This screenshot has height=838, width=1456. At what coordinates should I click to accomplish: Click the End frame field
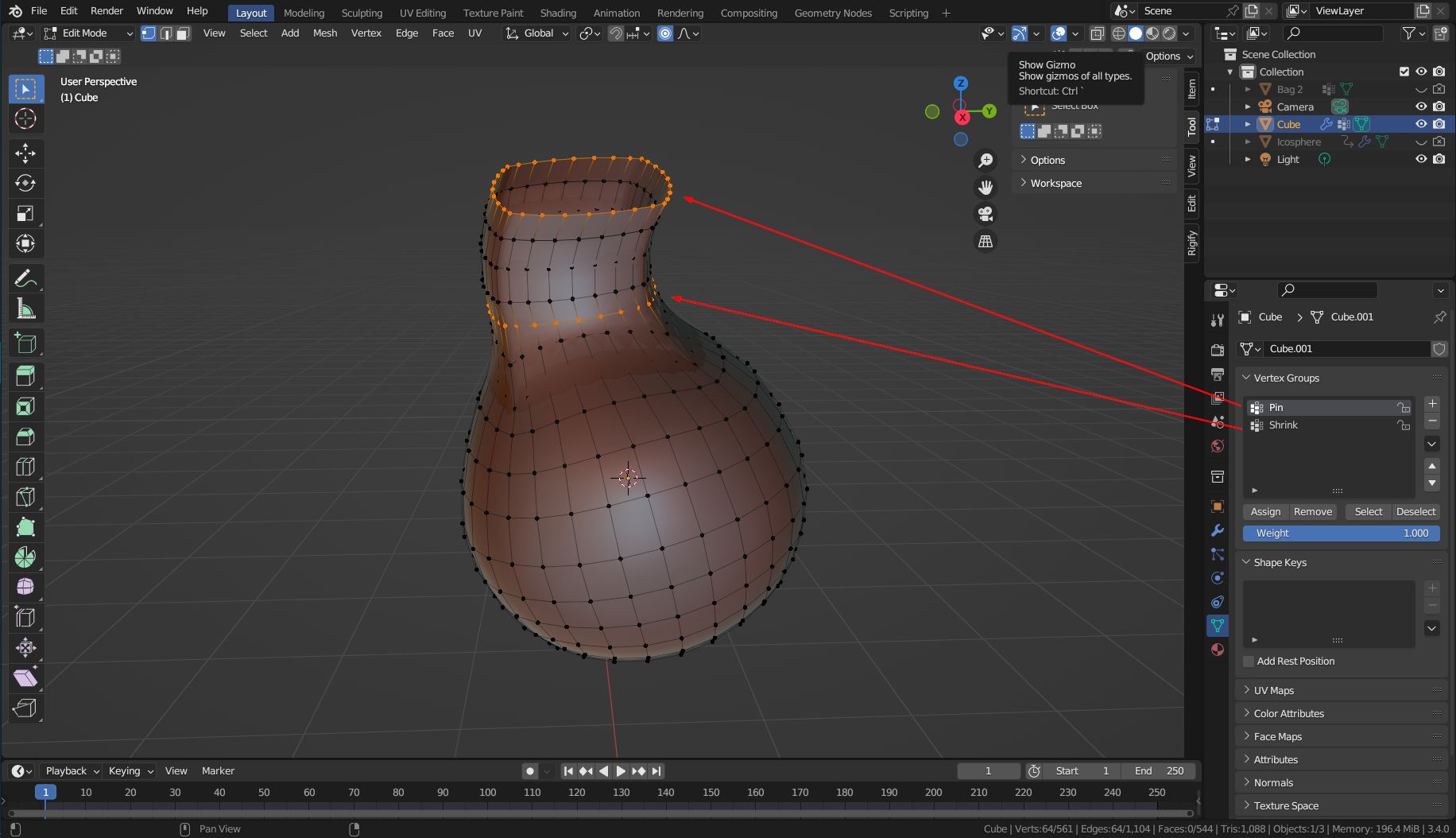1160,771
